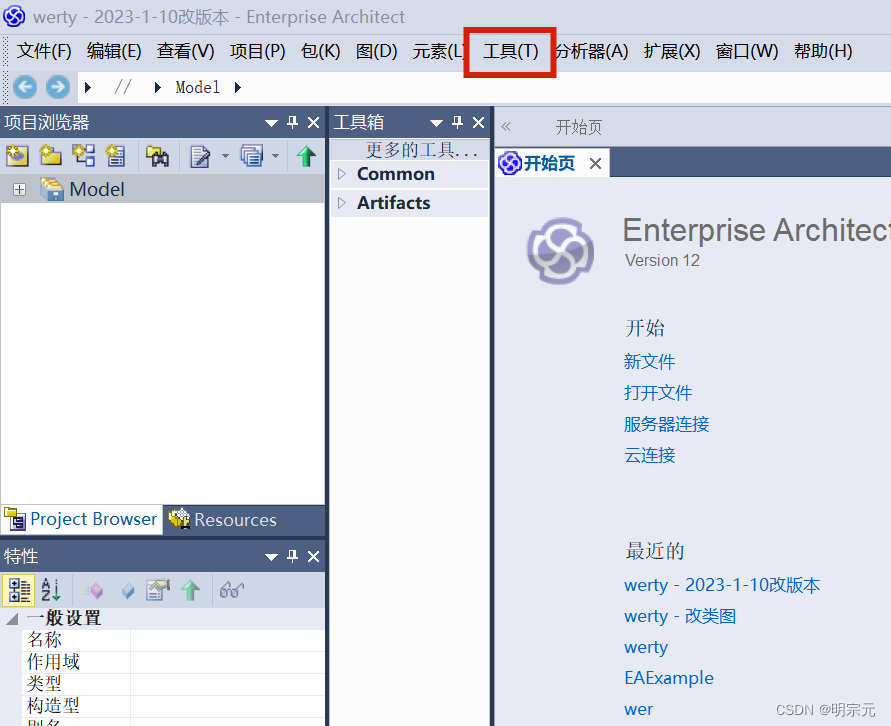Open the 工具(T) menu
The height and width of the screenshot is (726, 891).
[510, 51]
